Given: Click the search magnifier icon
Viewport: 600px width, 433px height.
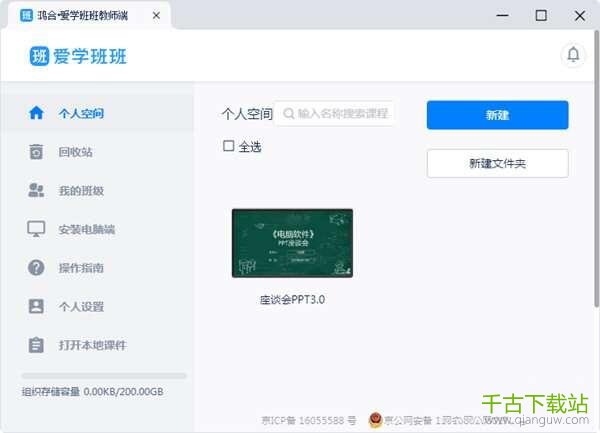Looking at the screenshot, I should pos(289,113).
